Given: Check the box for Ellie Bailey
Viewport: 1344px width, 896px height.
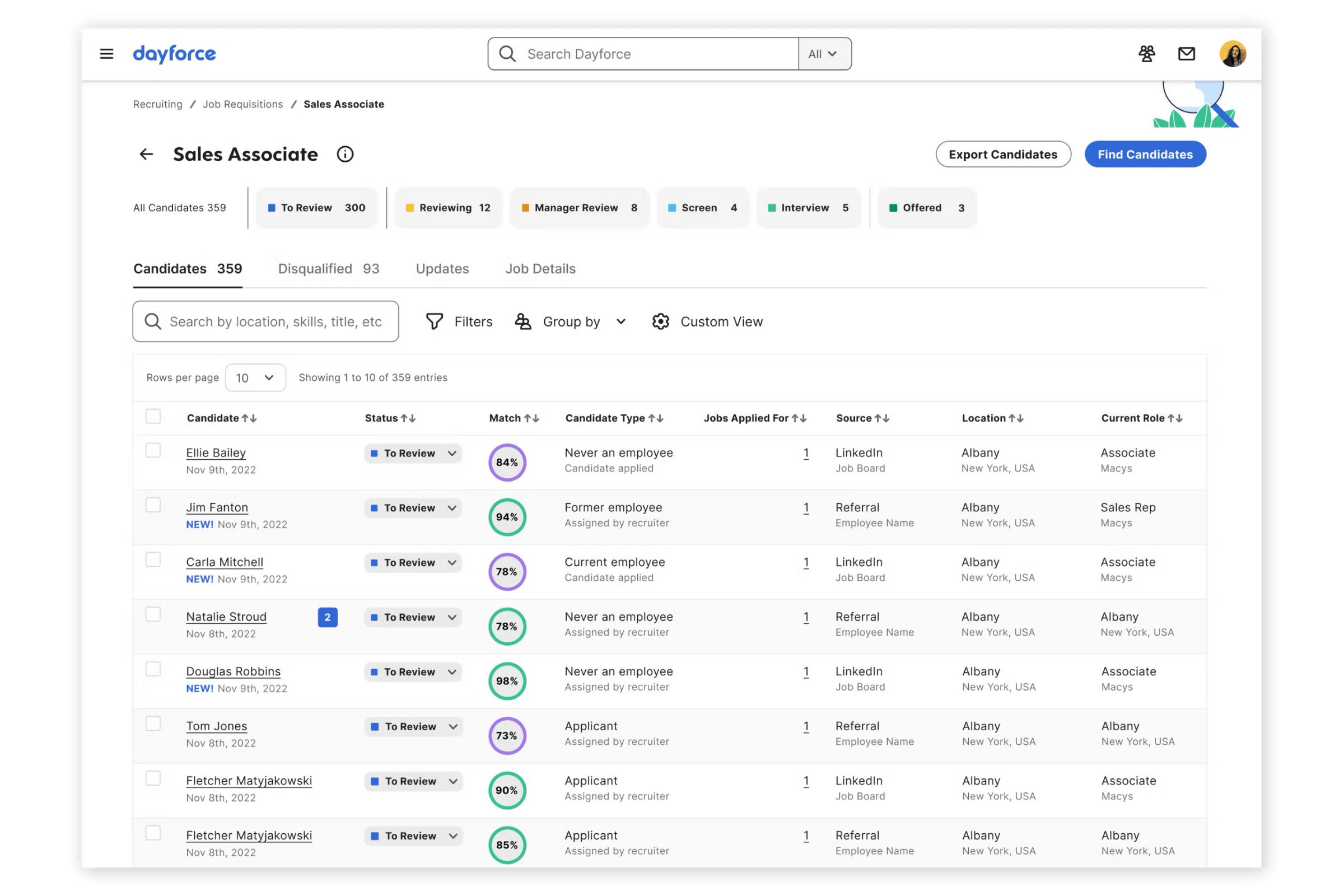Looking at the screenshot, I should [x=153, y=451].
